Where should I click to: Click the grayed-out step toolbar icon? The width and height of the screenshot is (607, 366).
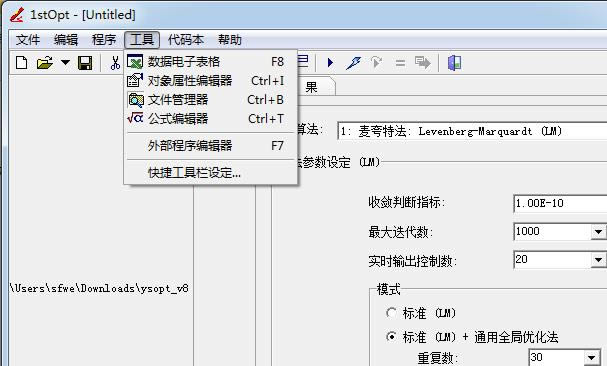(376, 62)
